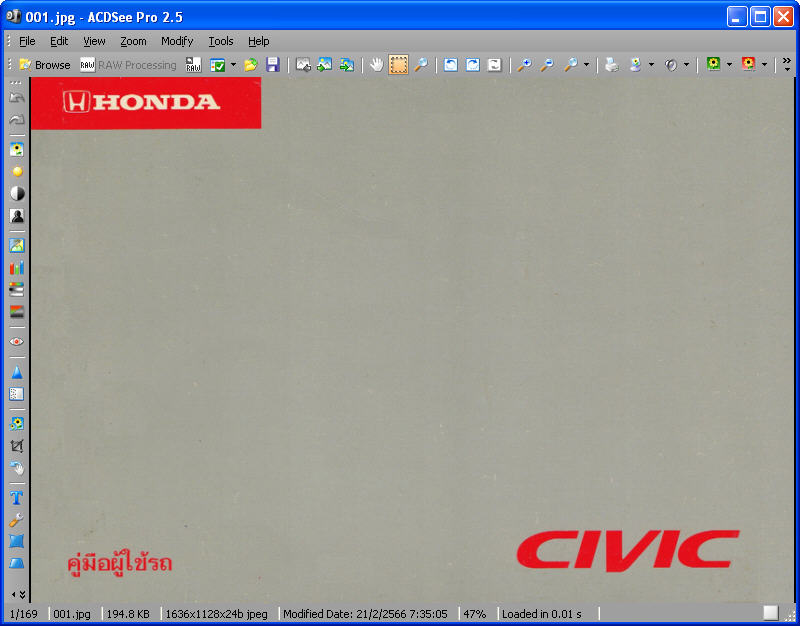This screenshot has width=800, height=626.
Task: Click the yellow ball Exposure icon
Action: coord(17,171)
